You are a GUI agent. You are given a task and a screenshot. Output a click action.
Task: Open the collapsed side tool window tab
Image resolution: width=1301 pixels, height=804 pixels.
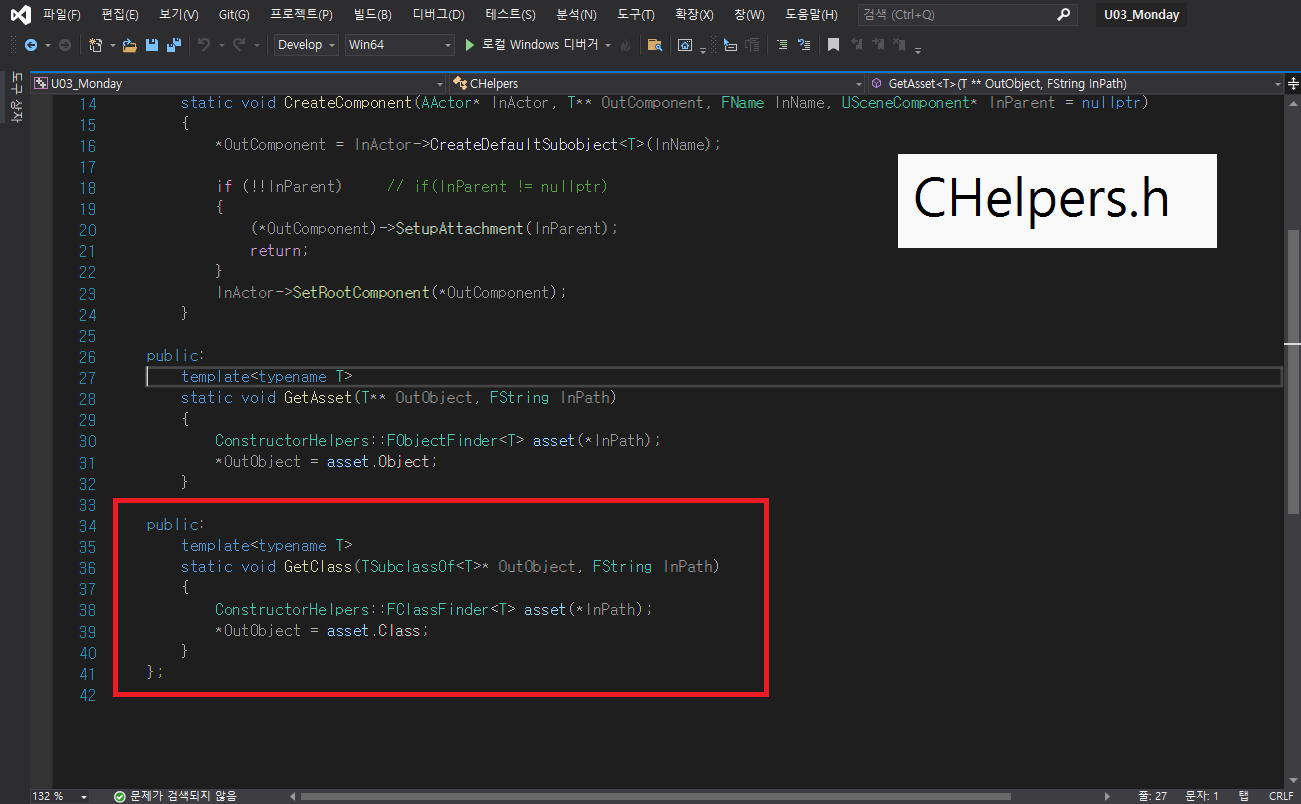pos(15,98)
